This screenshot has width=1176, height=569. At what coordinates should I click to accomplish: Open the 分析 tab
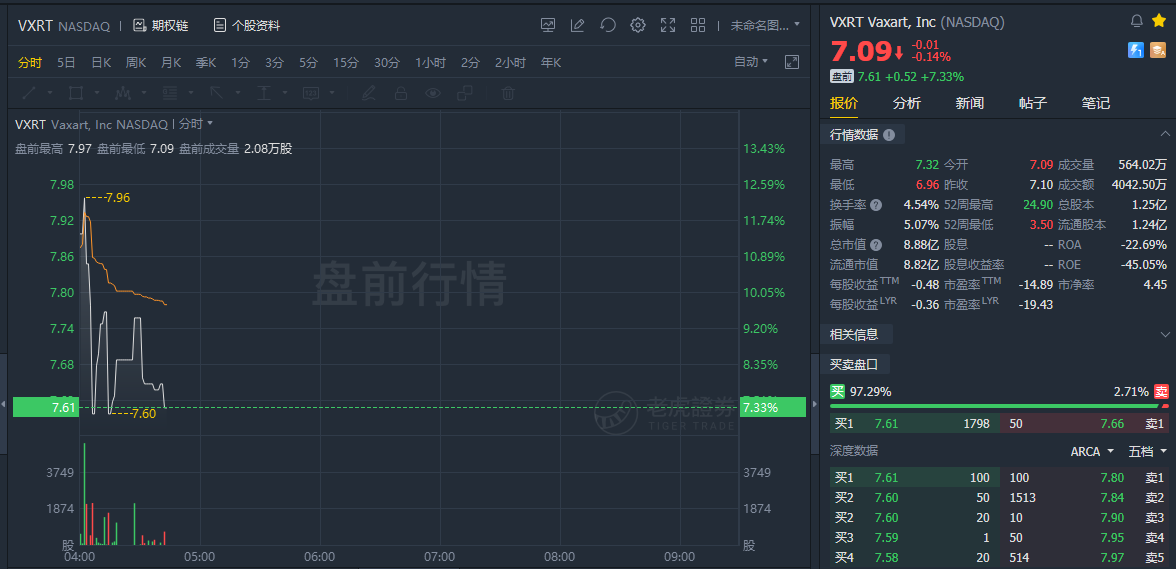click(907, 103)
